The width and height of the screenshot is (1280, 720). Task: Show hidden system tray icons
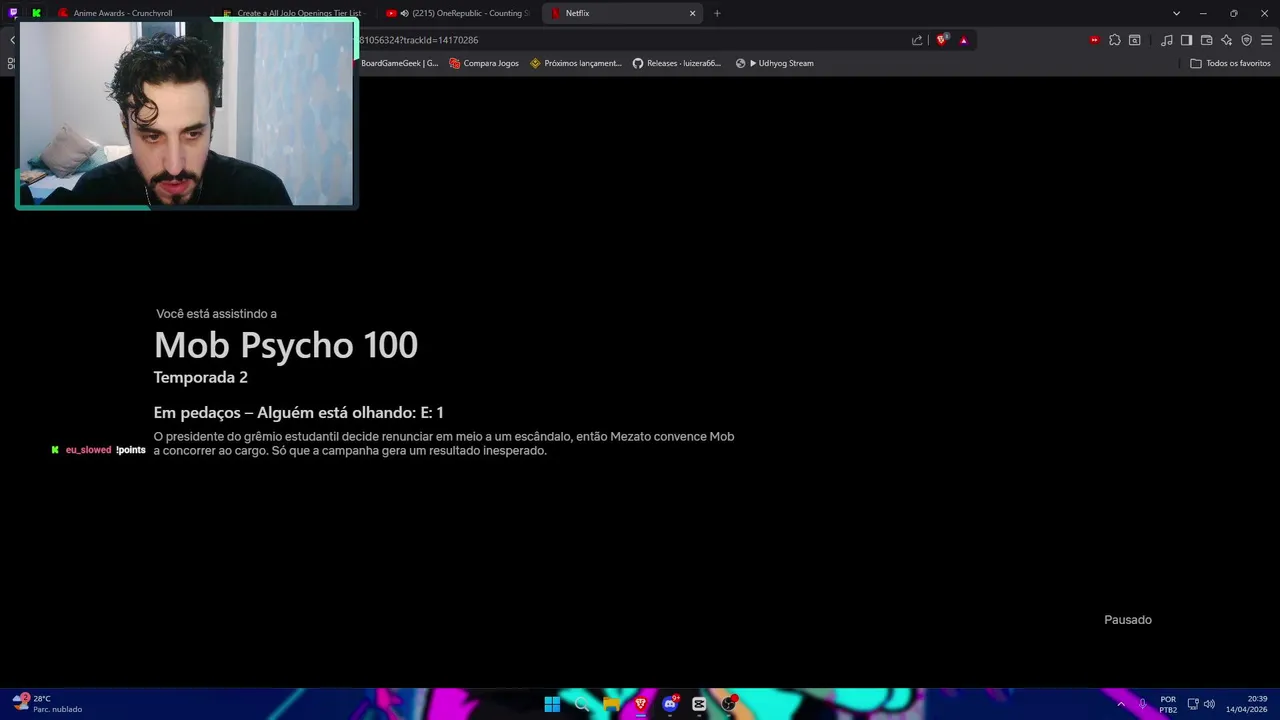coord(1120,704)
